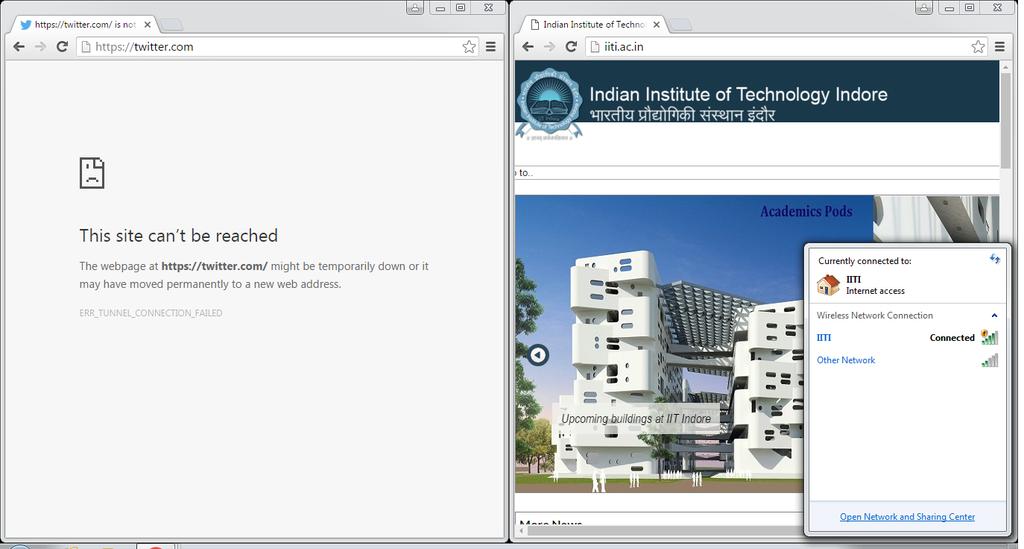
Task: Open Network and Sharing Center
Action: click(x=907, y=517)
